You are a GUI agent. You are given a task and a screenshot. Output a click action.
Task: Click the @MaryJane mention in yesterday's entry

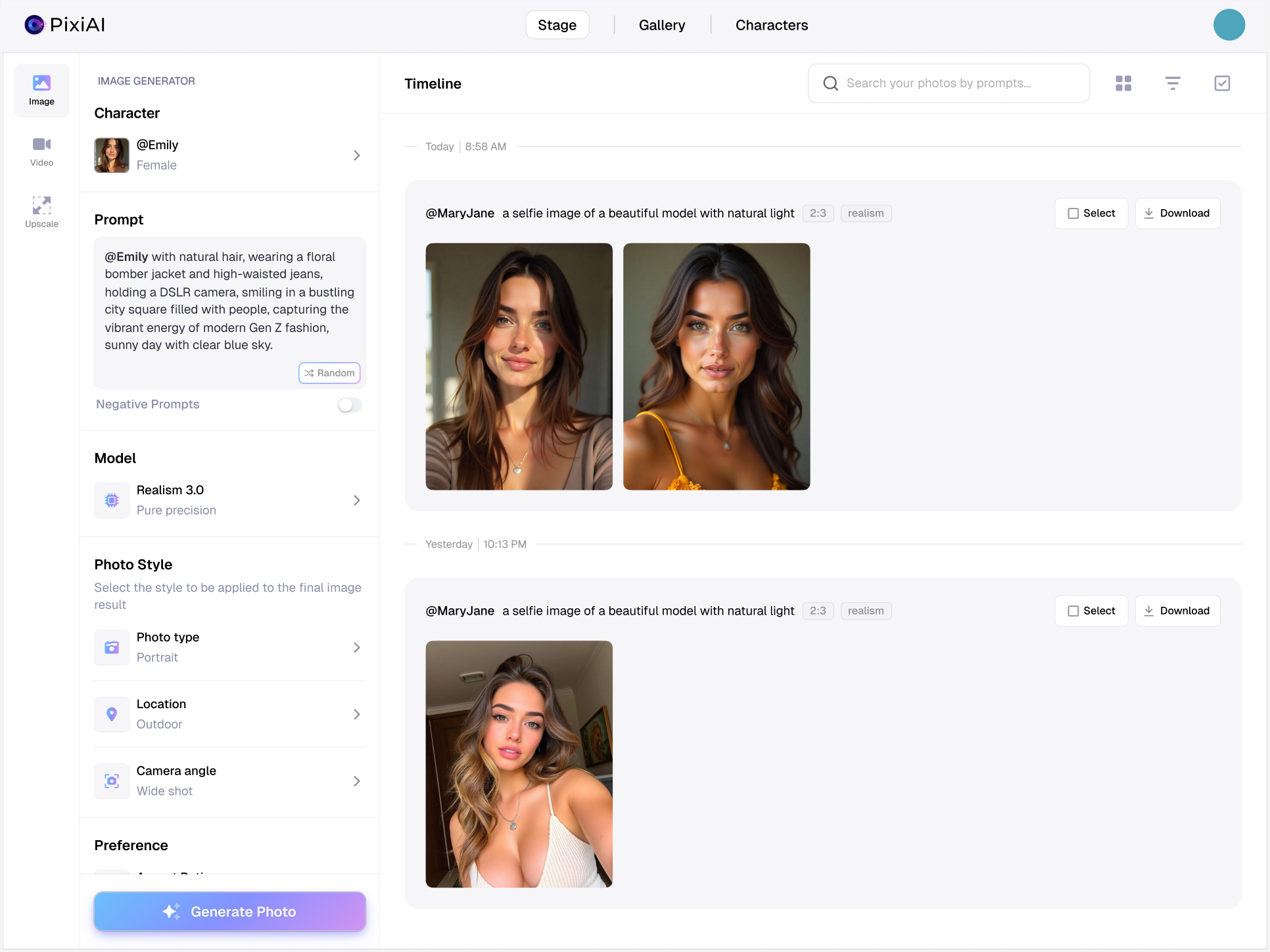click(x=460, y=611)
